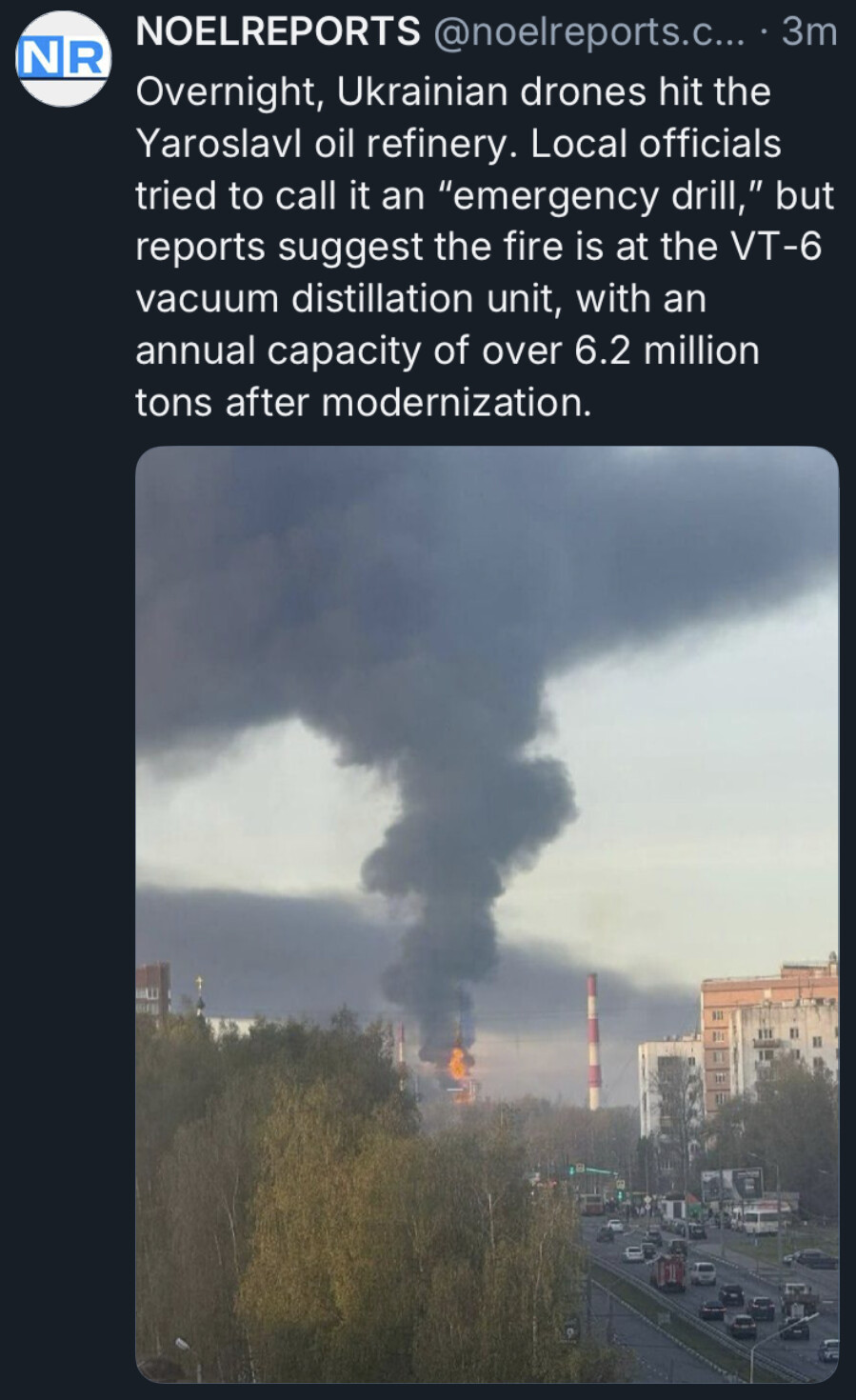856x1400 pixels.
Task: Open the NR profile avatar
Action: click(64, 59)
